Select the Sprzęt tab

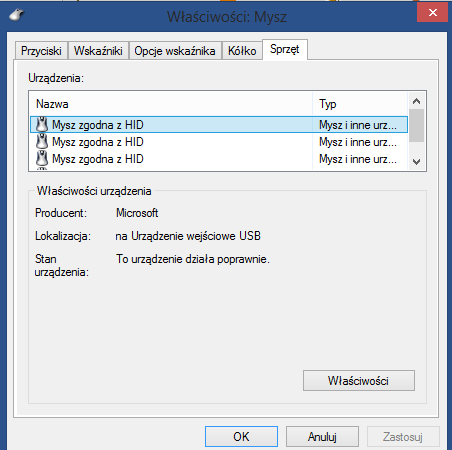285,49
